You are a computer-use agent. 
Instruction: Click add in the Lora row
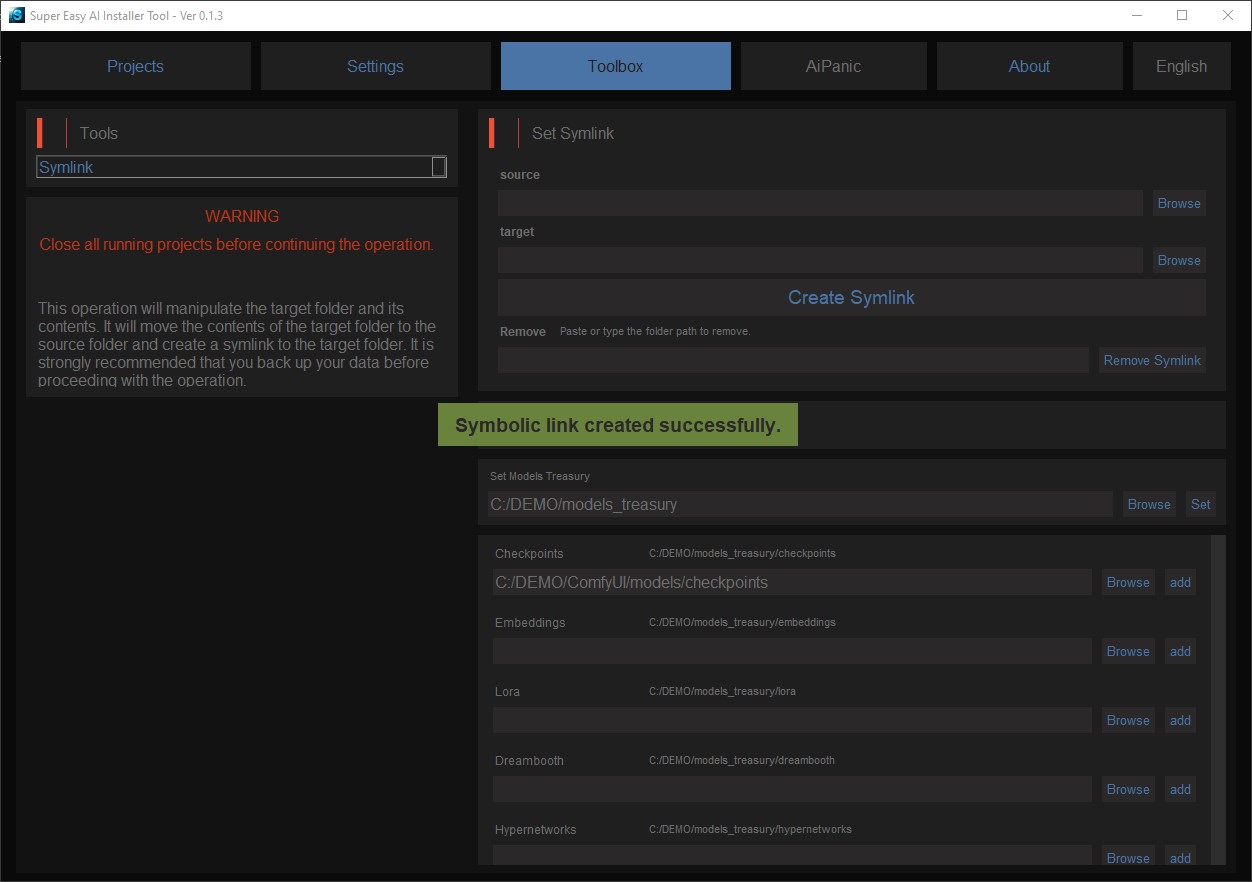pyautogui.click(x=1180, y=720)
